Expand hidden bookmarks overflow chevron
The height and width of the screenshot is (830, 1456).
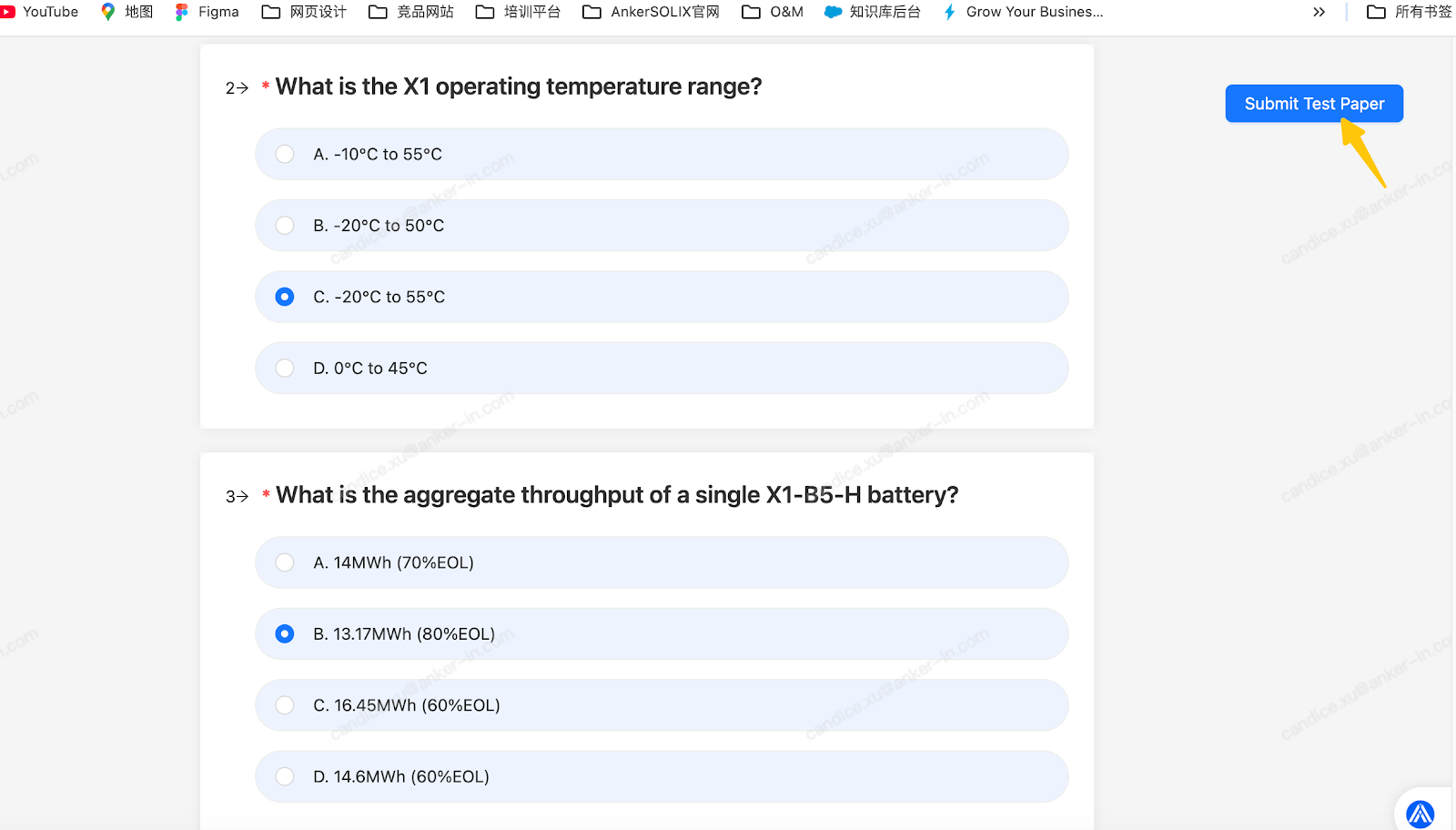[1319, 12]
